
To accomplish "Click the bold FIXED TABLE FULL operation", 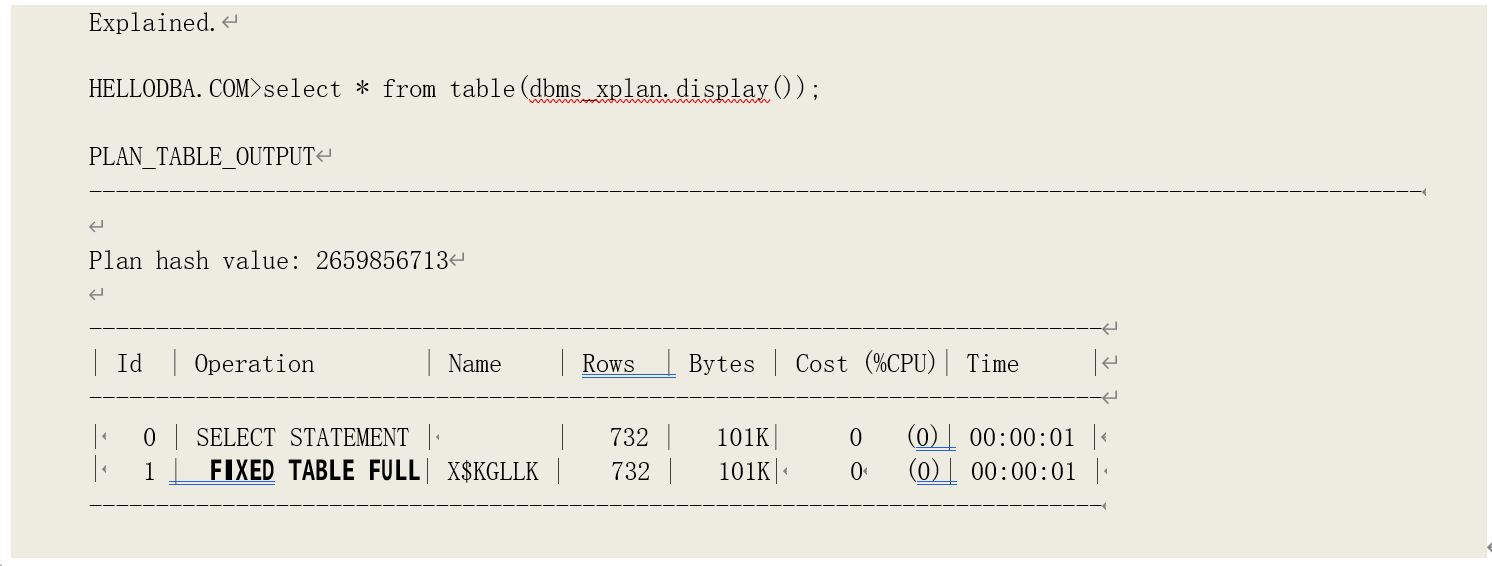I will (x=314, y=471).
